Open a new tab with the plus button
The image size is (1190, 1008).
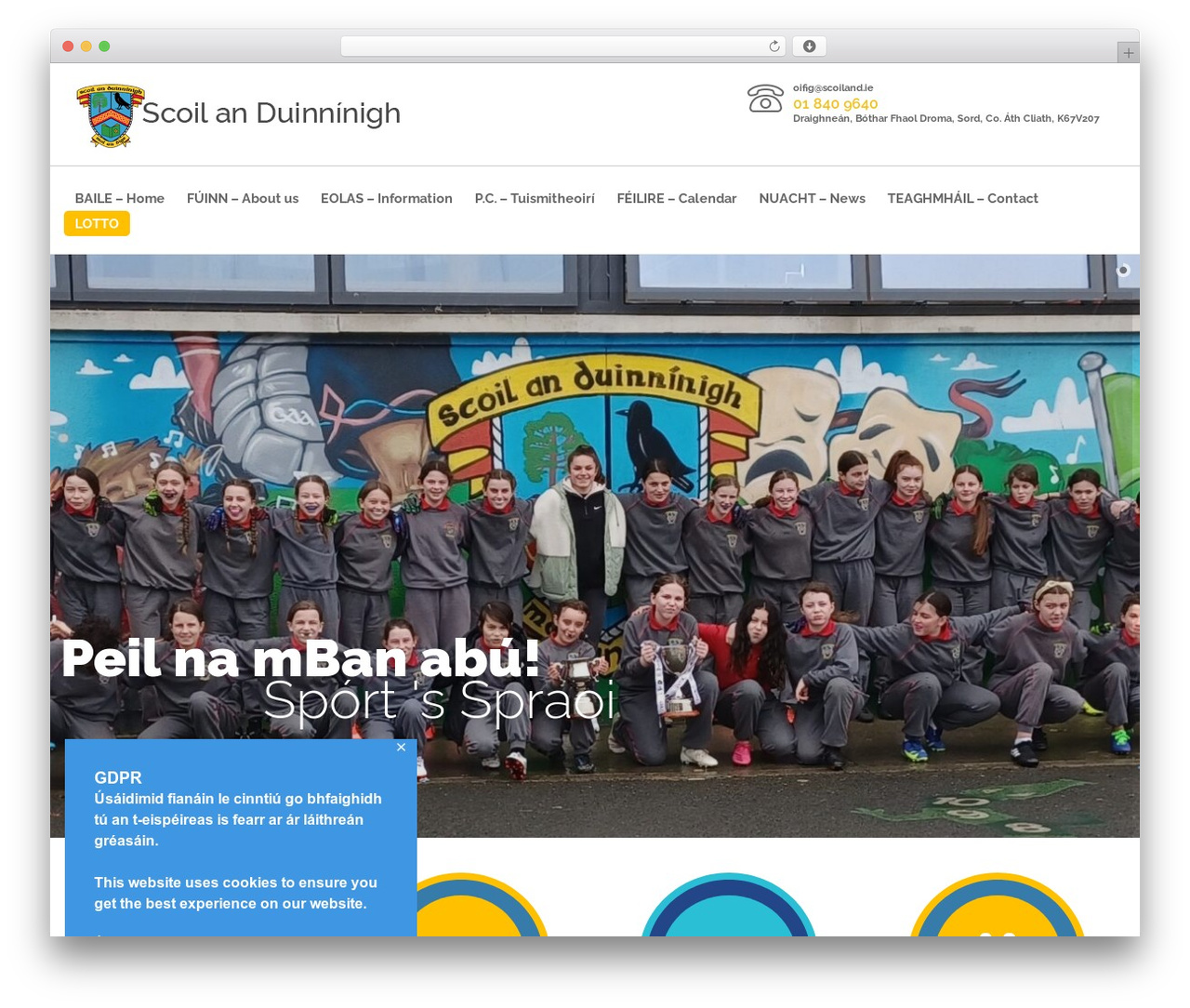1128,53
